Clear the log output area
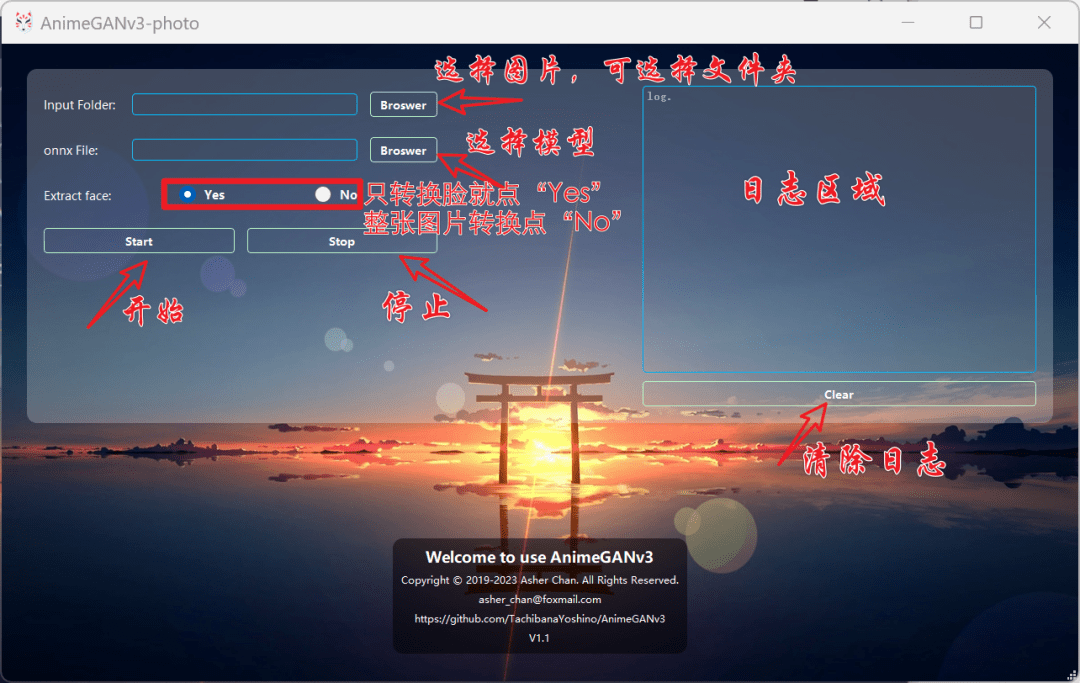This screenshot has height=683, width=1080. 838,393
